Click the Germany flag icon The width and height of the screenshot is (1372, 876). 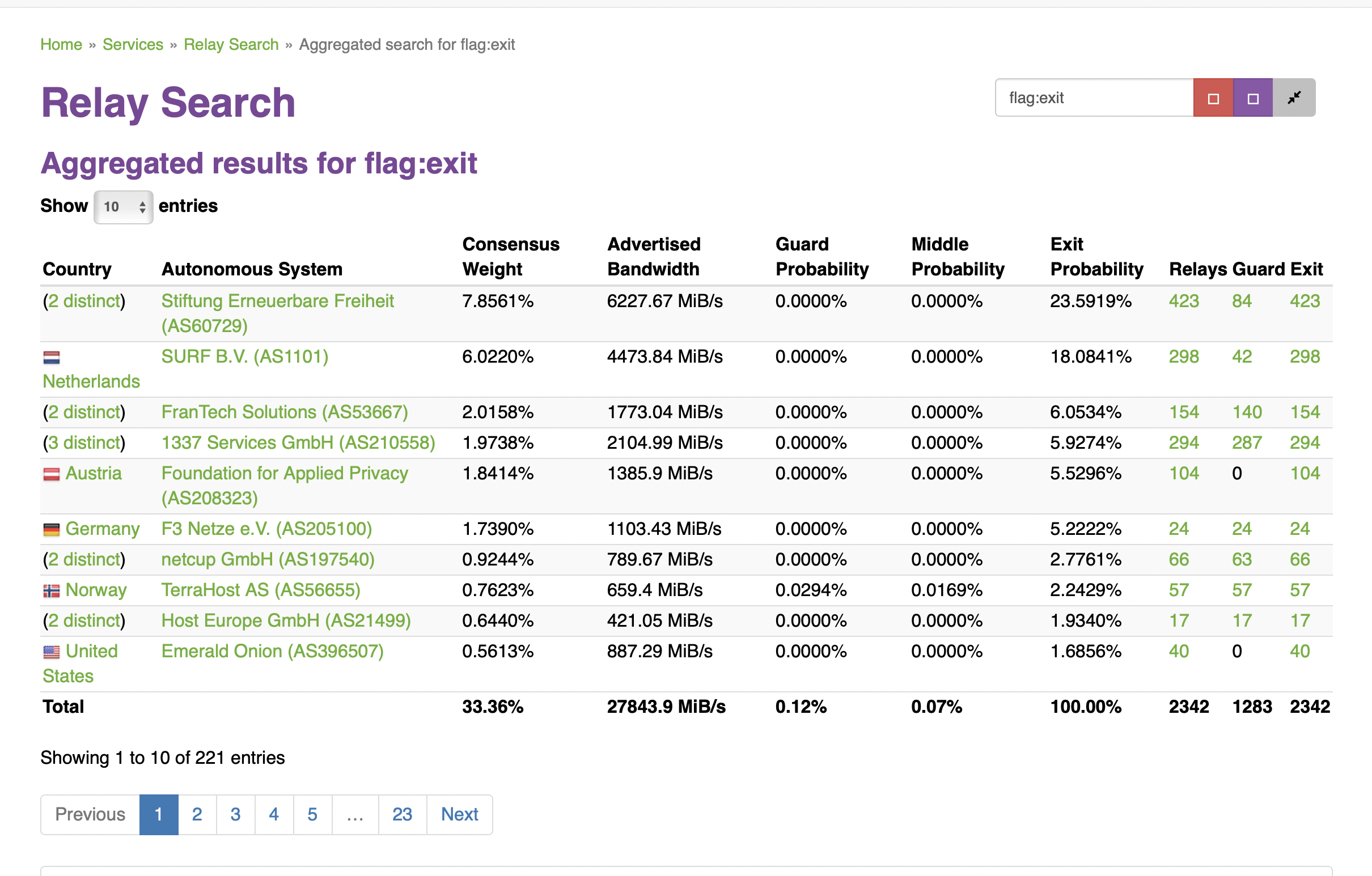coord(51,530)
